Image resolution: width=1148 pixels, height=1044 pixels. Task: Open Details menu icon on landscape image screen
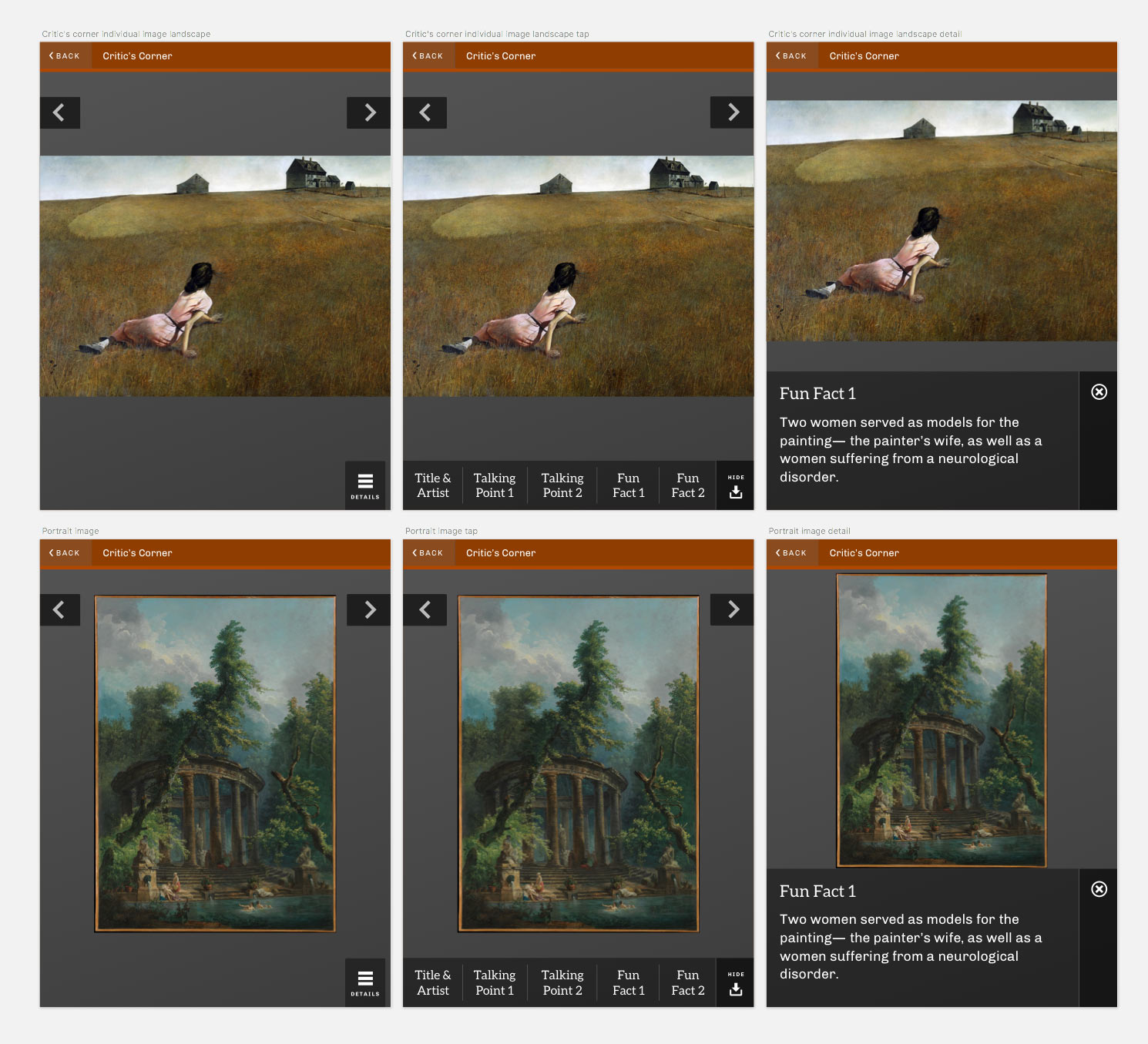pos(365,485)
